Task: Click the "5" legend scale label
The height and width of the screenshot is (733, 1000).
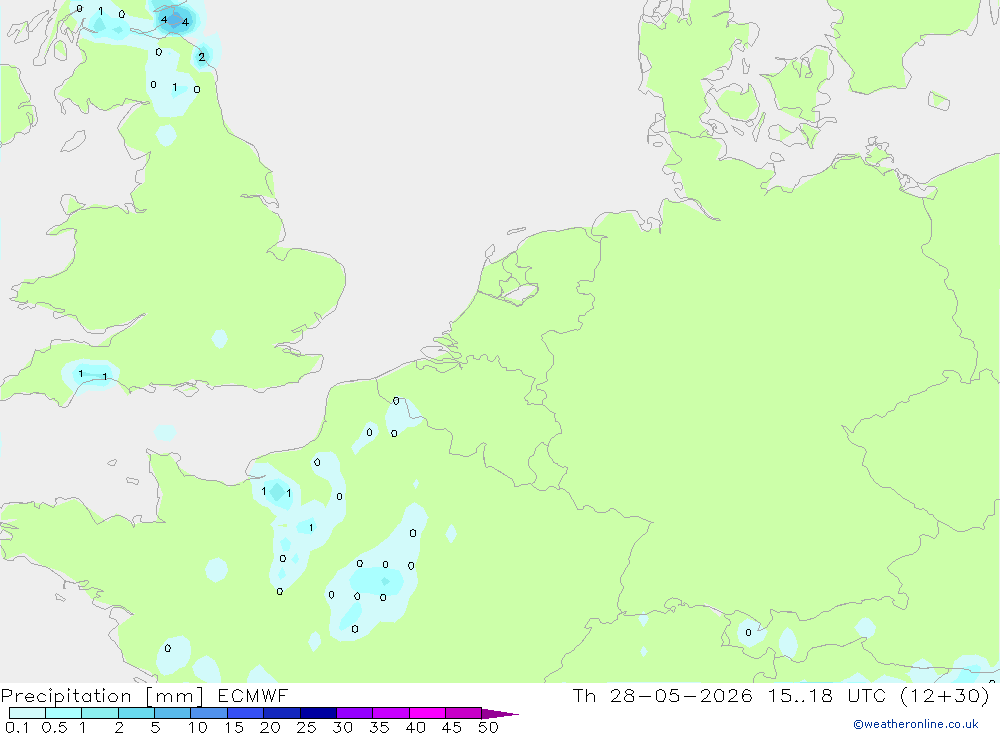Action: pyautogui.click(x=155, y=727)
